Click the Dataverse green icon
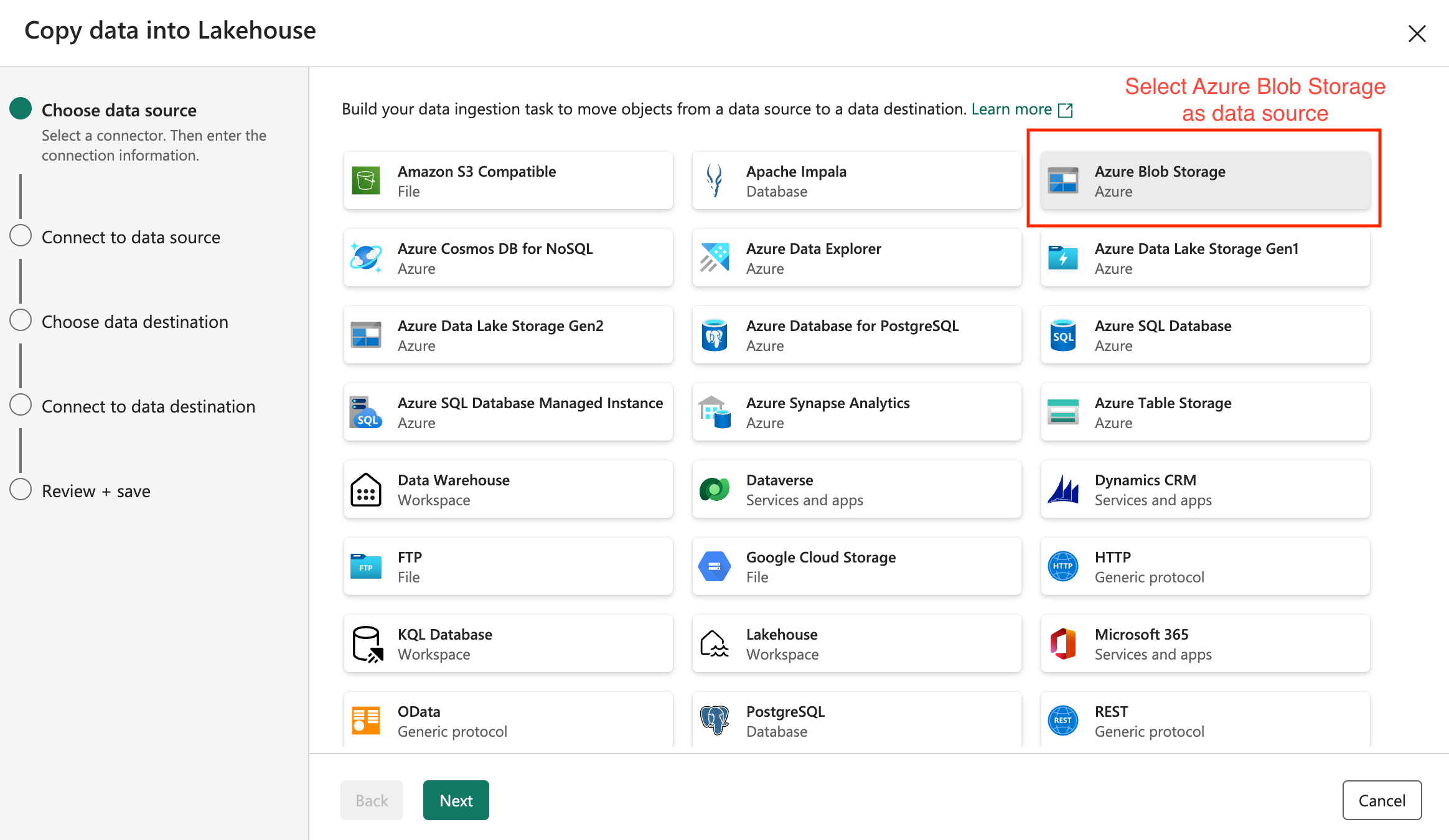 point(715,489)
